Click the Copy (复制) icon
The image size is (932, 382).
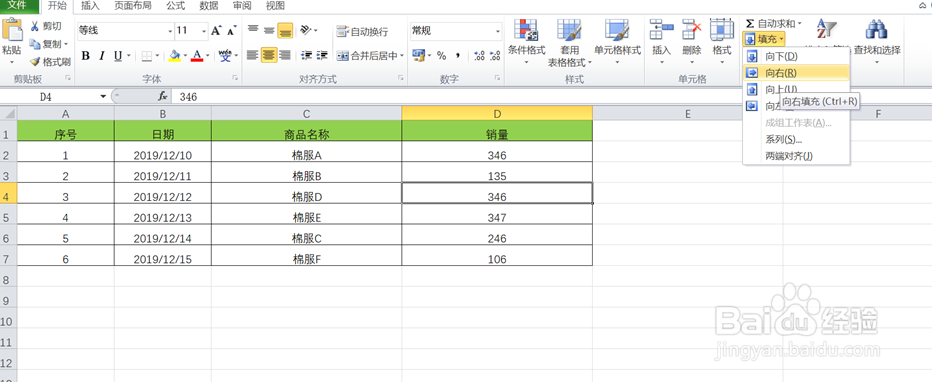point(34,44)
